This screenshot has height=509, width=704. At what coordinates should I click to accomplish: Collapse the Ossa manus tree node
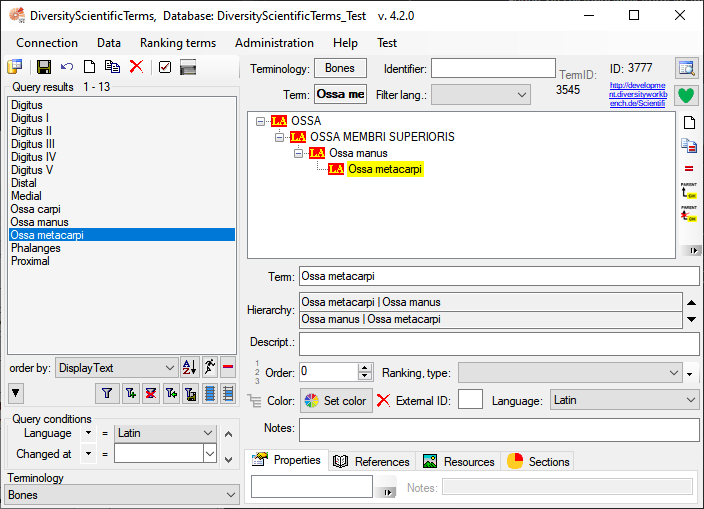(x=298, y=153)
